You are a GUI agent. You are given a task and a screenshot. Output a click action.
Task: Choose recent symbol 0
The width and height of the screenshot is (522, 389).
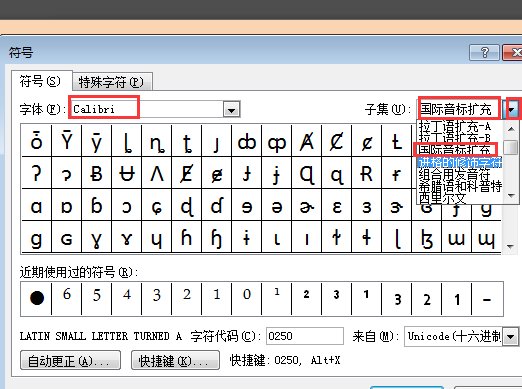[247, 298]
